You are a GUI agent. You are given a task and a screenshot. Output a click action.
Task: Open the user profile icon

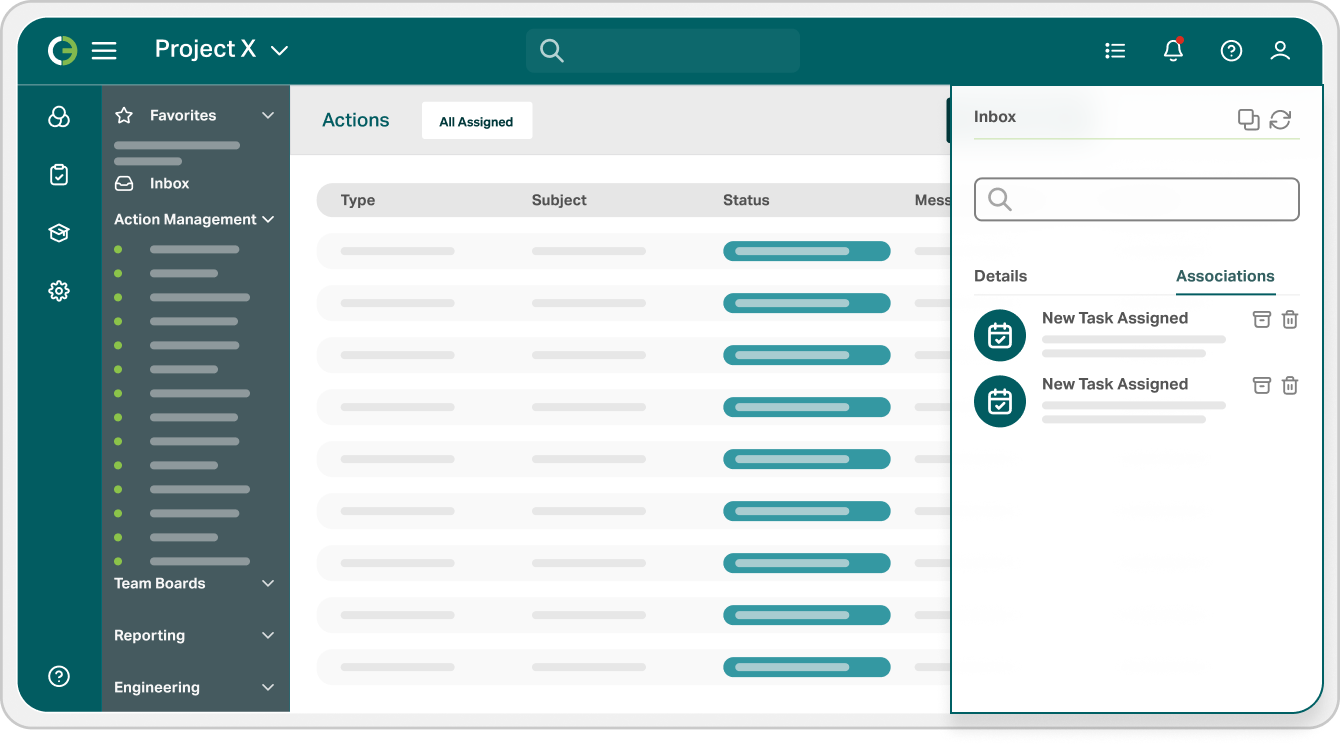(1280, 50)
